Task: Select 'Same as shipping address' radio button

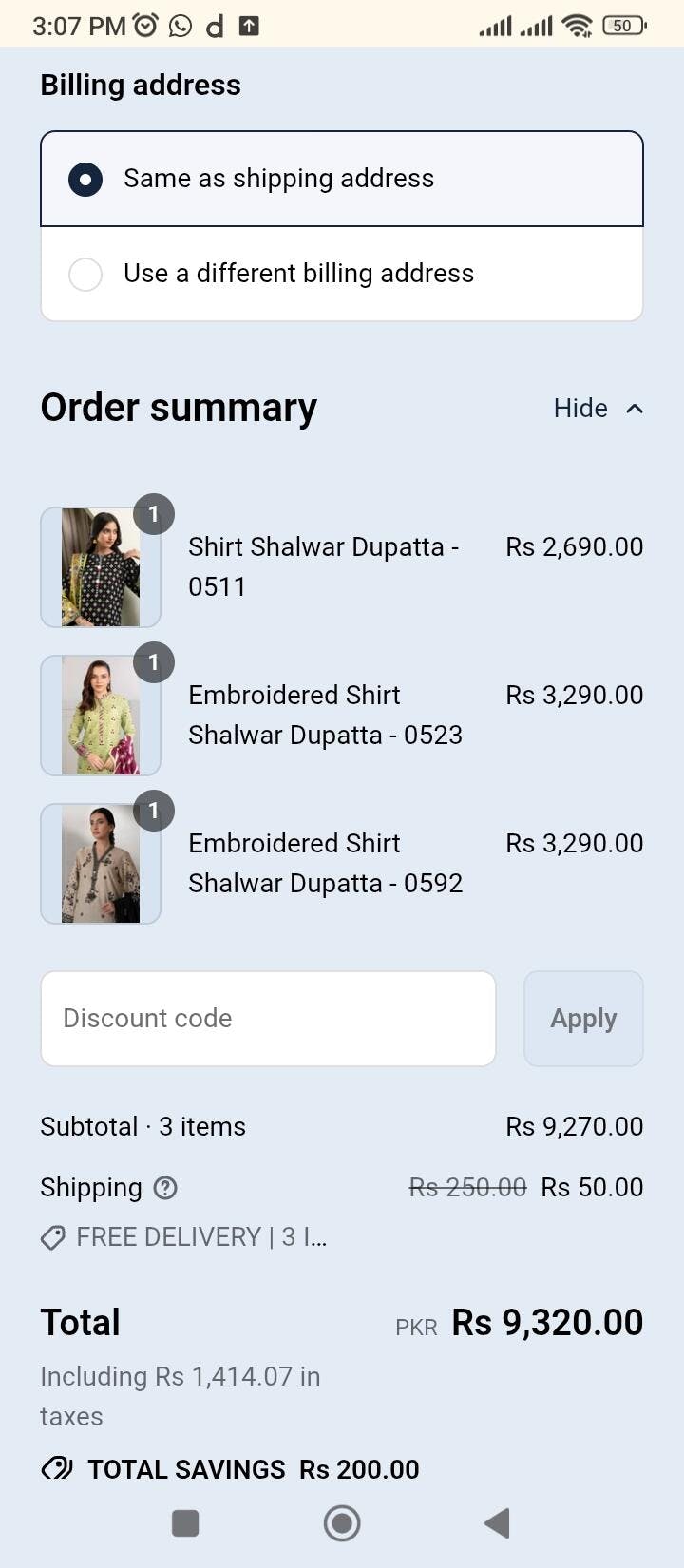Action: [85, 179]
